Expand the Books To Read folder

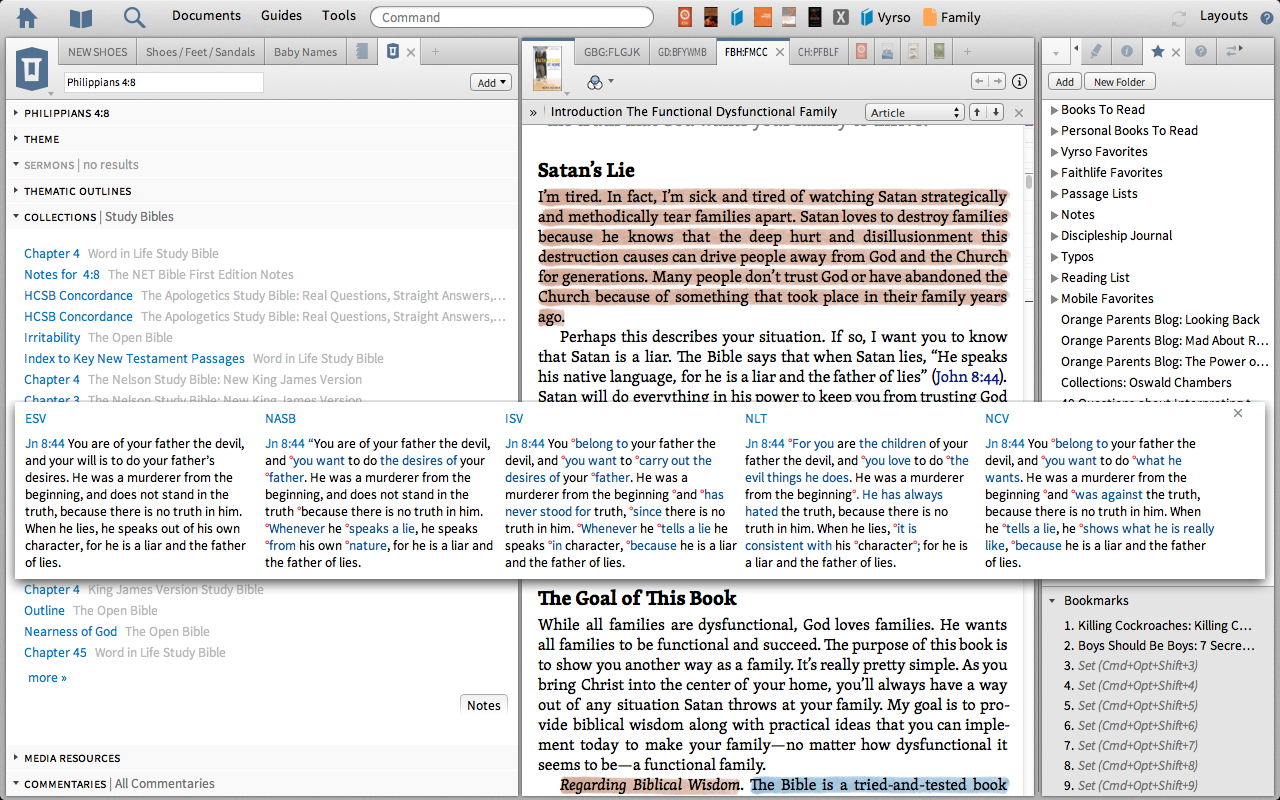[x=1054, y=110]
